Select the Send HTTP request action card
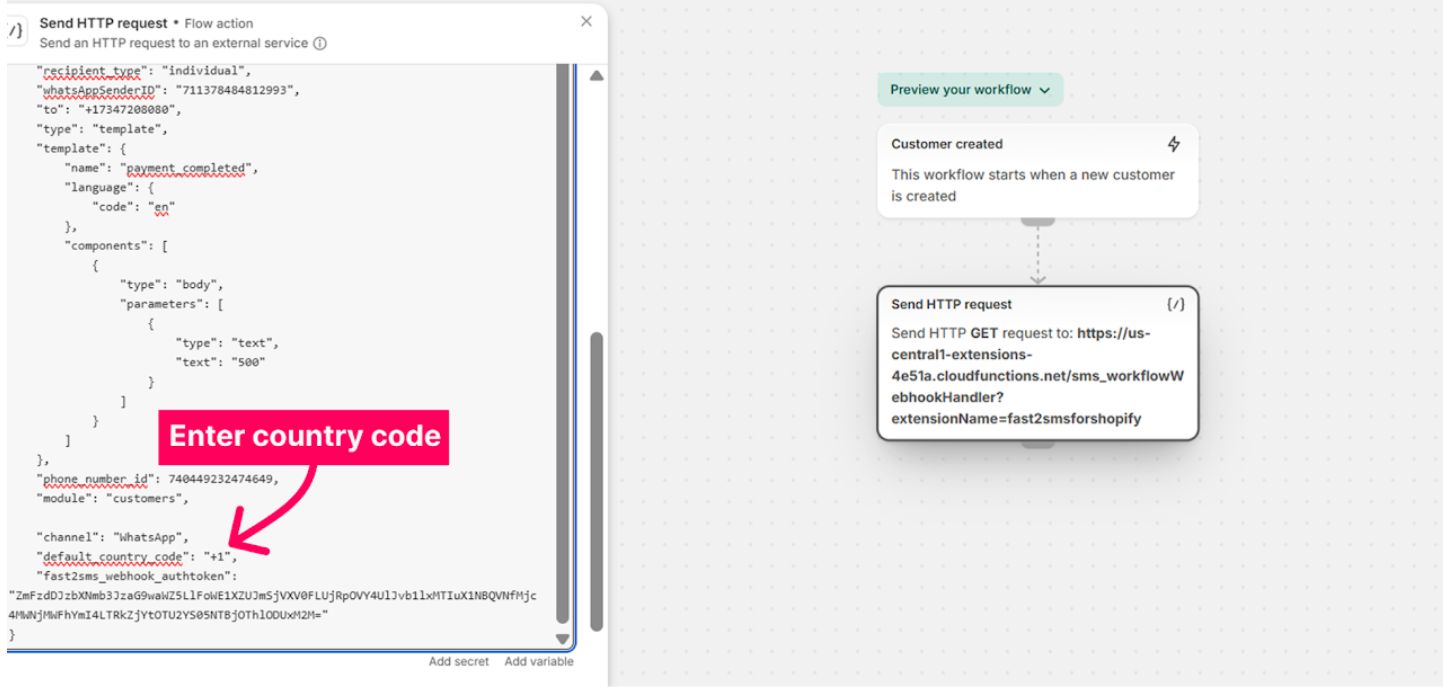The image size is (1443, 688). click(x=1037, y=362)
